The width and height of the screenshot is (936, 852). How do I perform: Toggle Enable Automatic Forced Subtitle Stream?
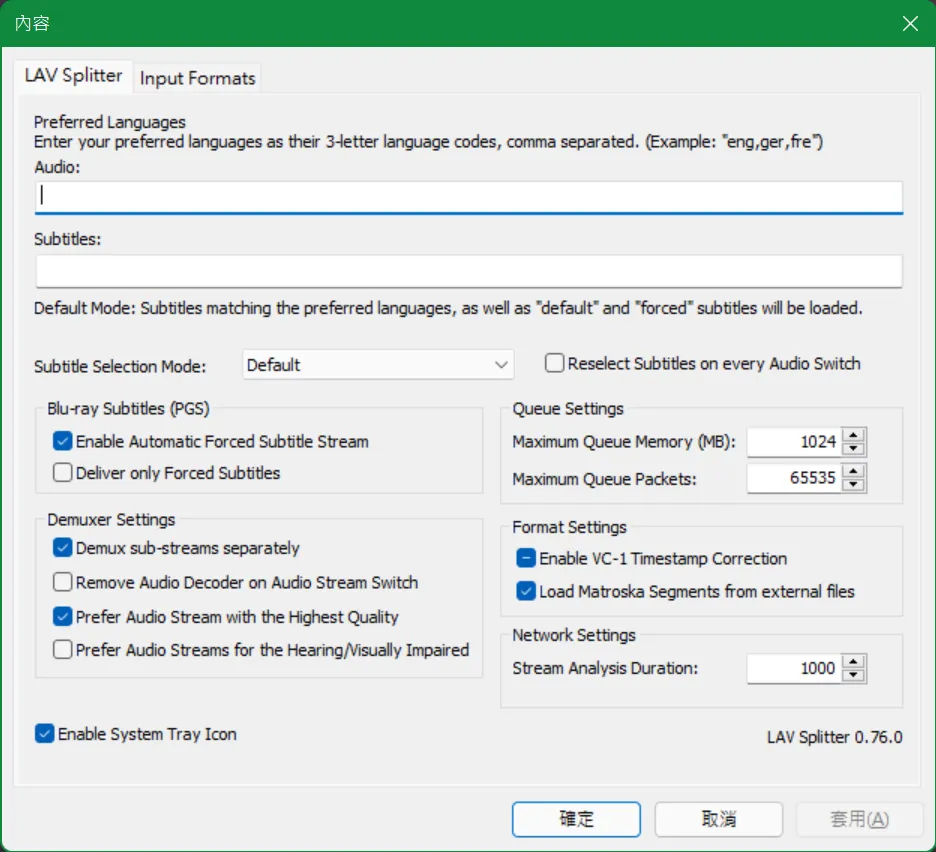pyautogui.click(x=63, y=441)
